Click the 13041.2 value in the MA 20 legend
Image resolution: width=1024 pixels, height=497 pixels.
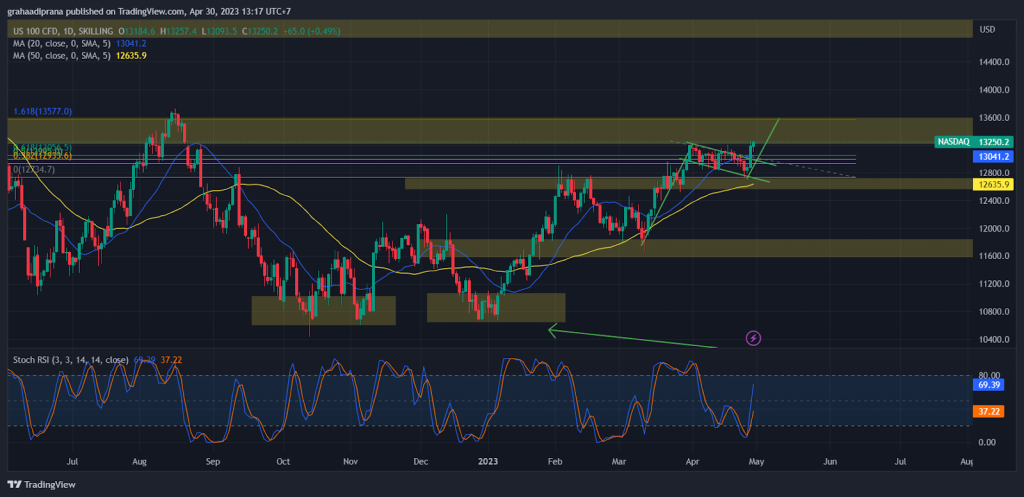click(x=131, y=43)
